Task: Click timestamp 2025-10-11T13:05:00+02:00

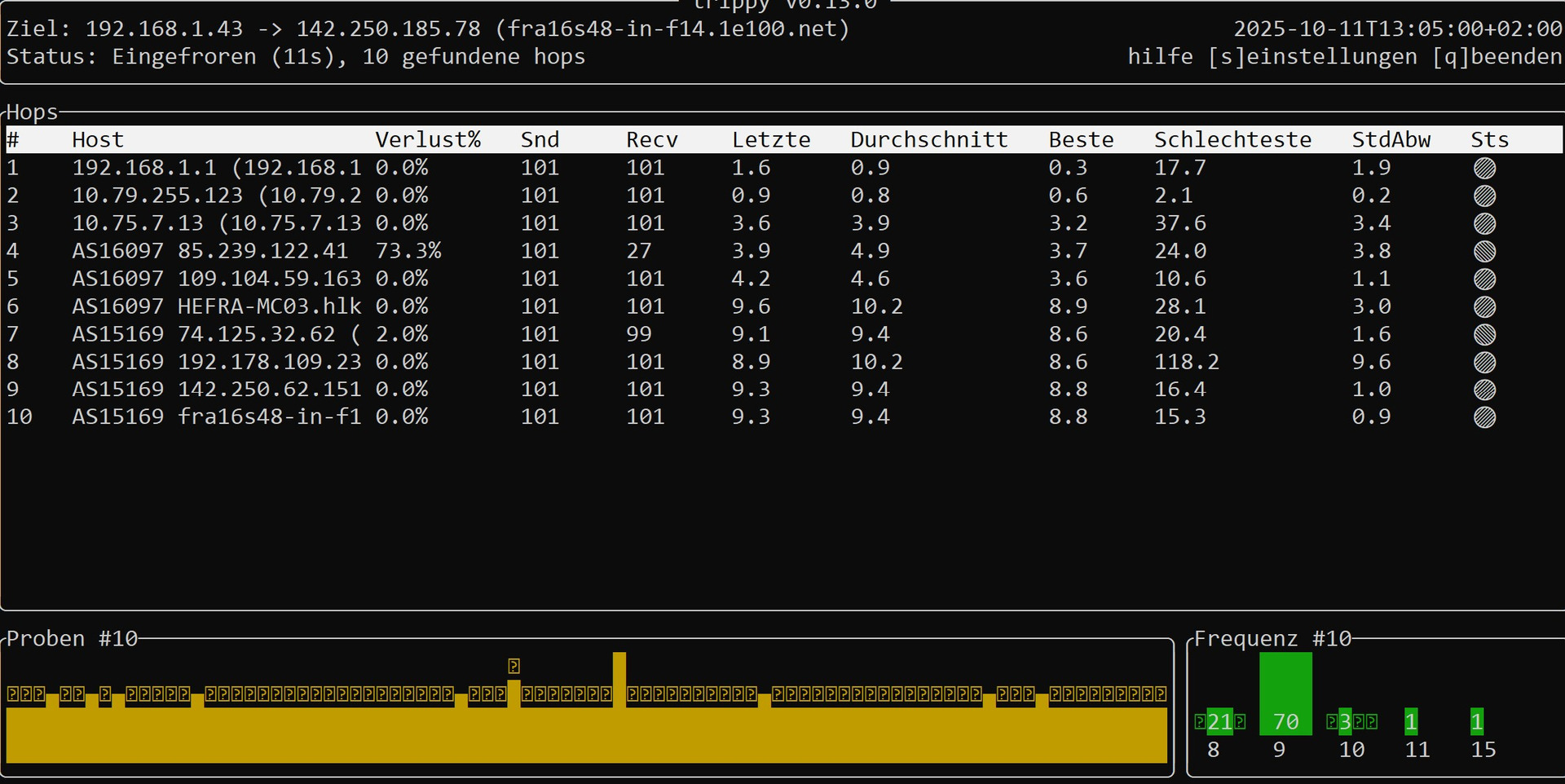Action: click(x=1398, y=29)
